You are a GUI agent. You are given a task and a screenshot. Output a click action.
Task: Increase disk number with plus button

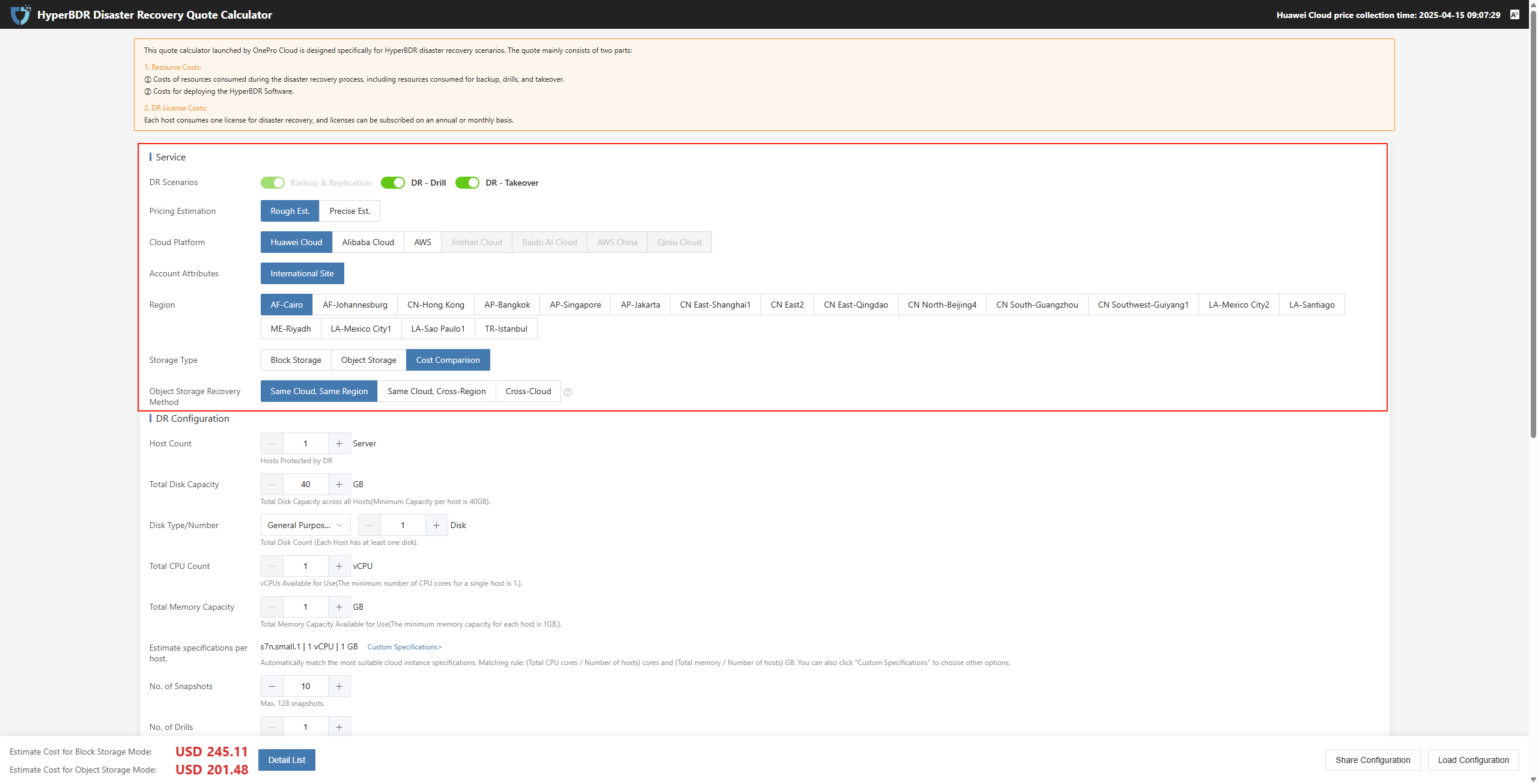[x=436, y=525]
